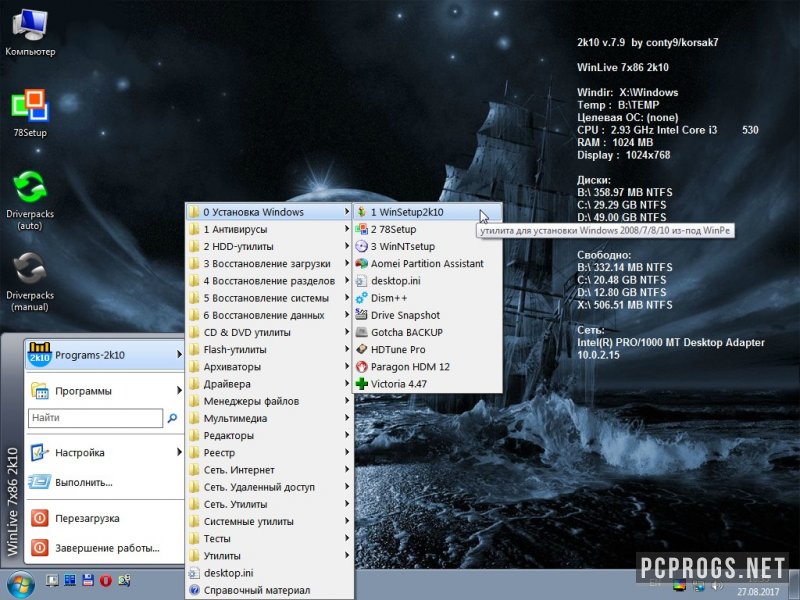Open Driverpacks (auto) desktop icon
Image resolution: width=800 pixels, height=600 pixels.
30,200
